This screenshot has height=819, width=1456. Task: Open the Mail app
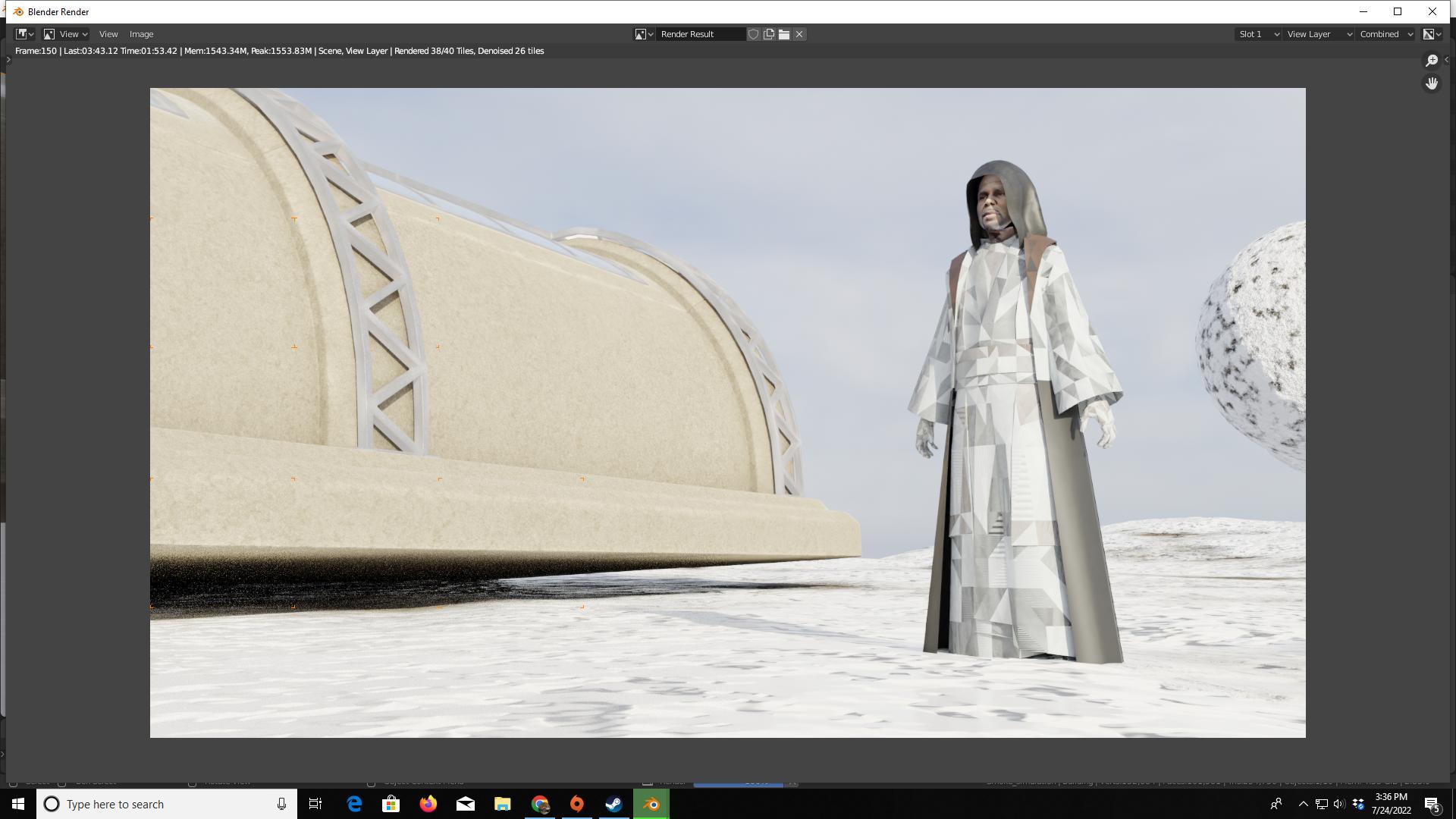click(466, 804)
